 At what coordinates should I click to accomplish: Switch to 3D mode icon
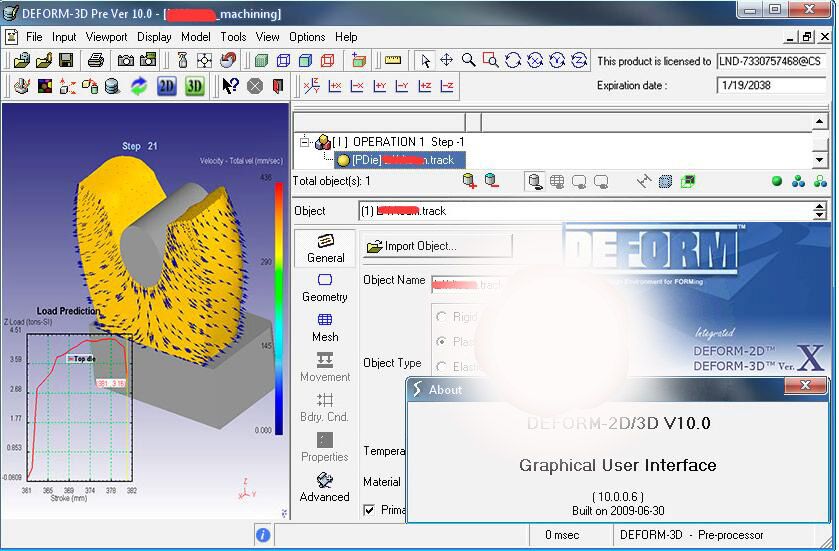pyautogui.click(x=194, y=86)
